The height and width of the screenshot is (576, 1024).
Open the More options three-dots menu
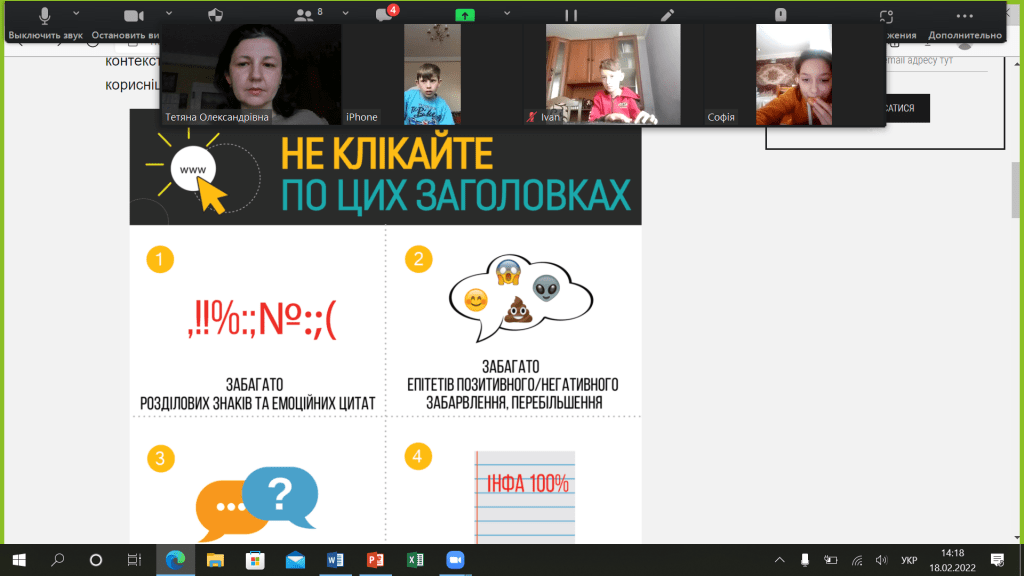(x=964, y=16)
